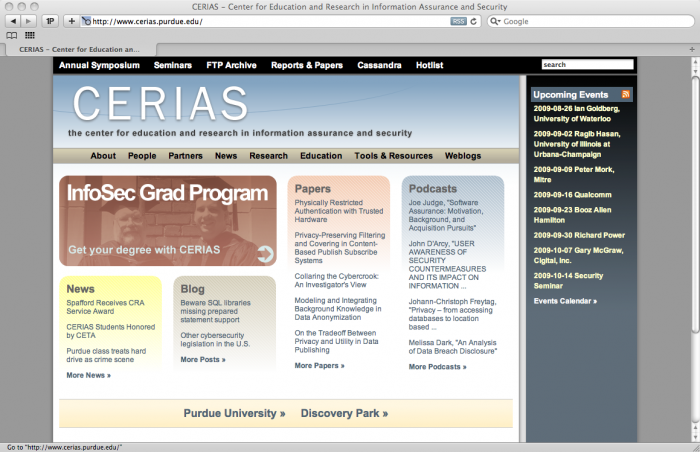Image resolution: width=700 pixels, height=452 pixels.
Task: Open Other cybersecurity legislation post
Action: [215, 339]
